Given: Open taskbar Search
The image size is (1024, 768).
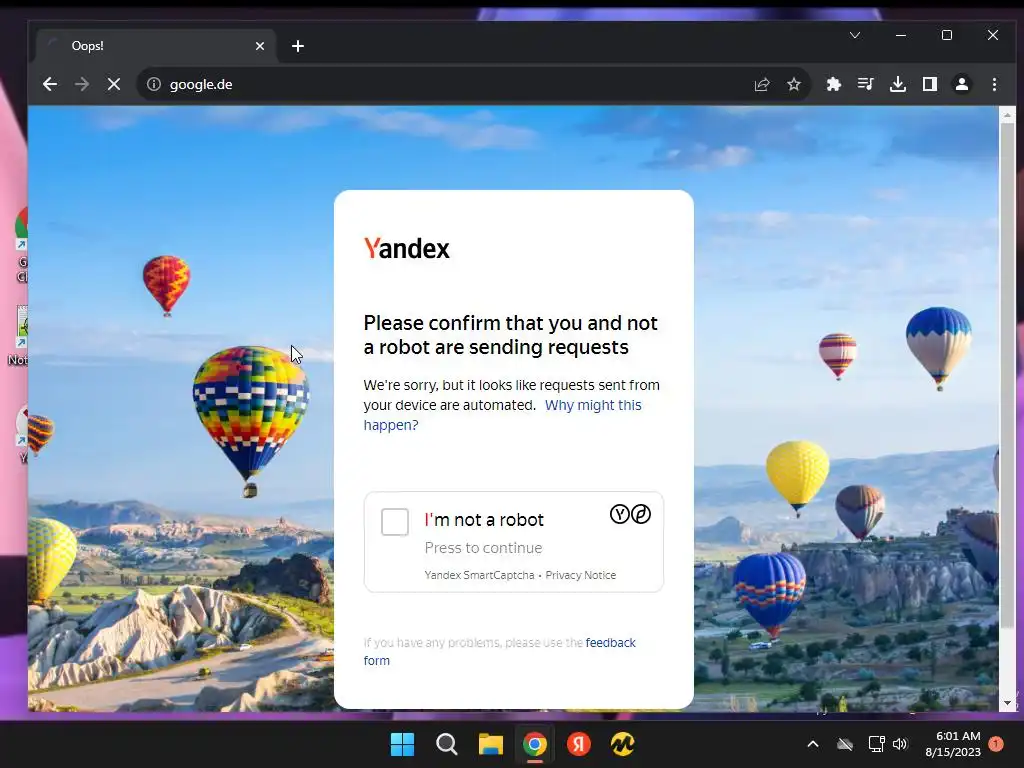Looking at the screenshot, I should [x=447, y=744].
